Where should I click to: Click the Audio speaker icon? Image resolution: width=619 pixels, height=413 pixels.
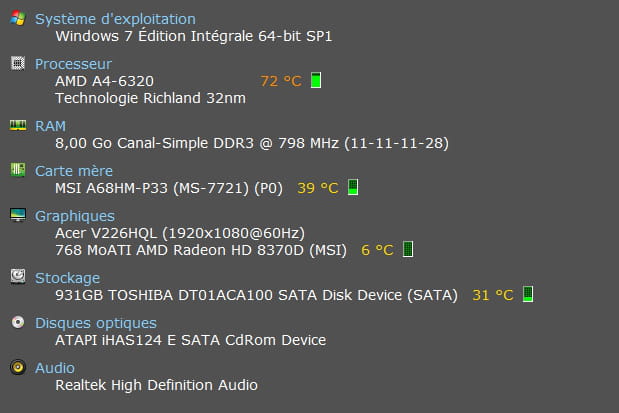coord(17,368)
